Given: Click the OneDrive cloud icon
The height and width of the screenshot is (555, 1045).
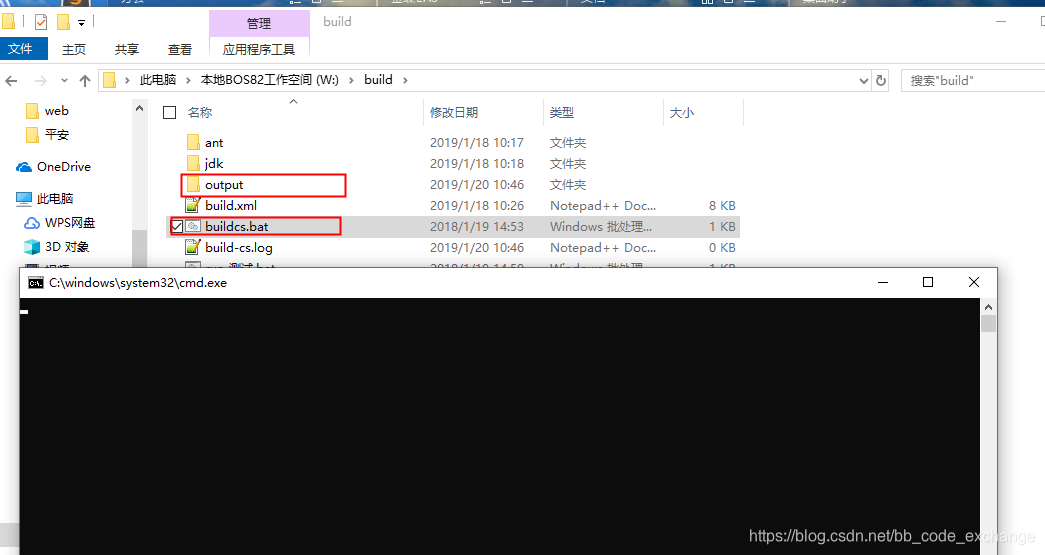Looking at the screenshot, I should (24, 167).
